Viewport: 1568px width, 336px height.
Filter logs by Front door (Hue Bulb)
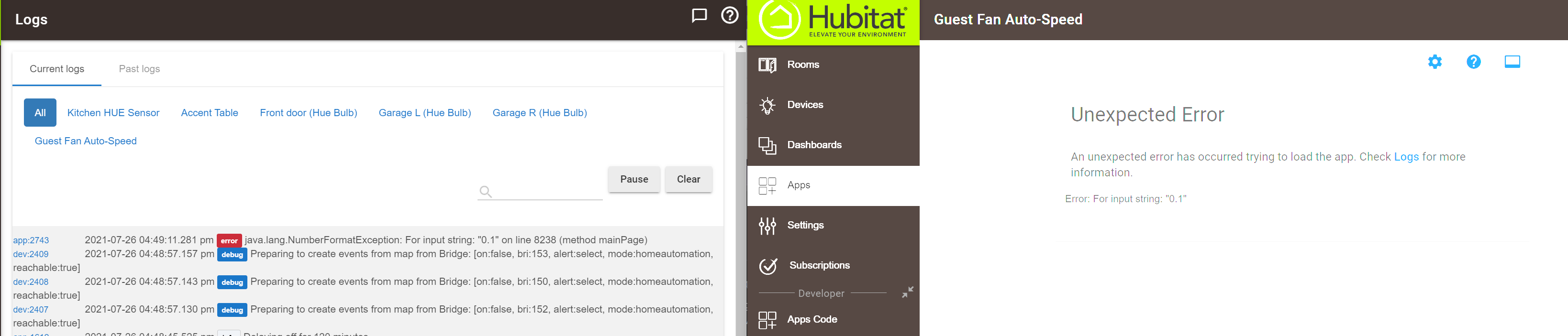308,112
